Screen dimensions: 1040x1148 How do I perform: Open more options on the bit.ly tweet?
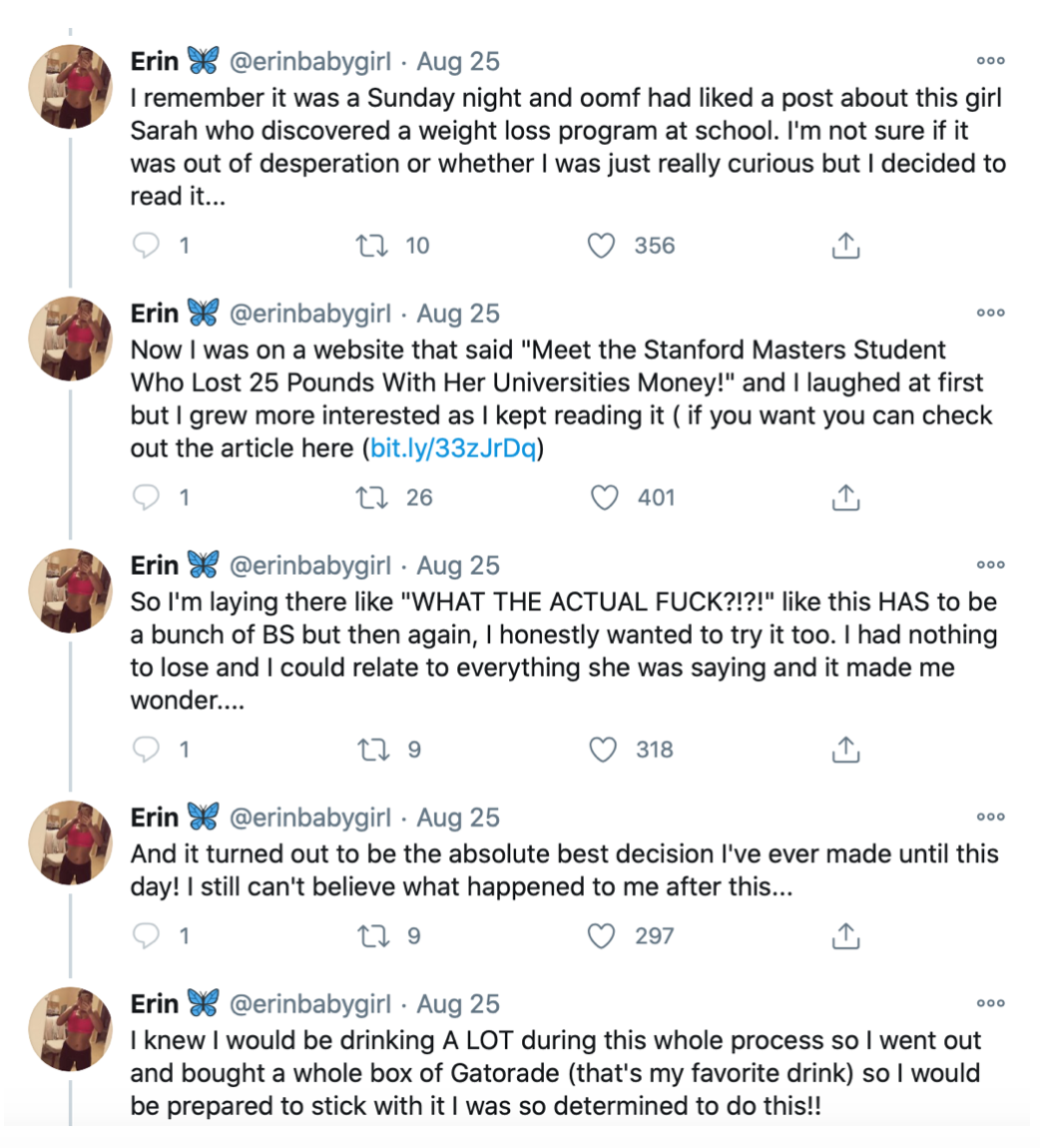(991, 312)
